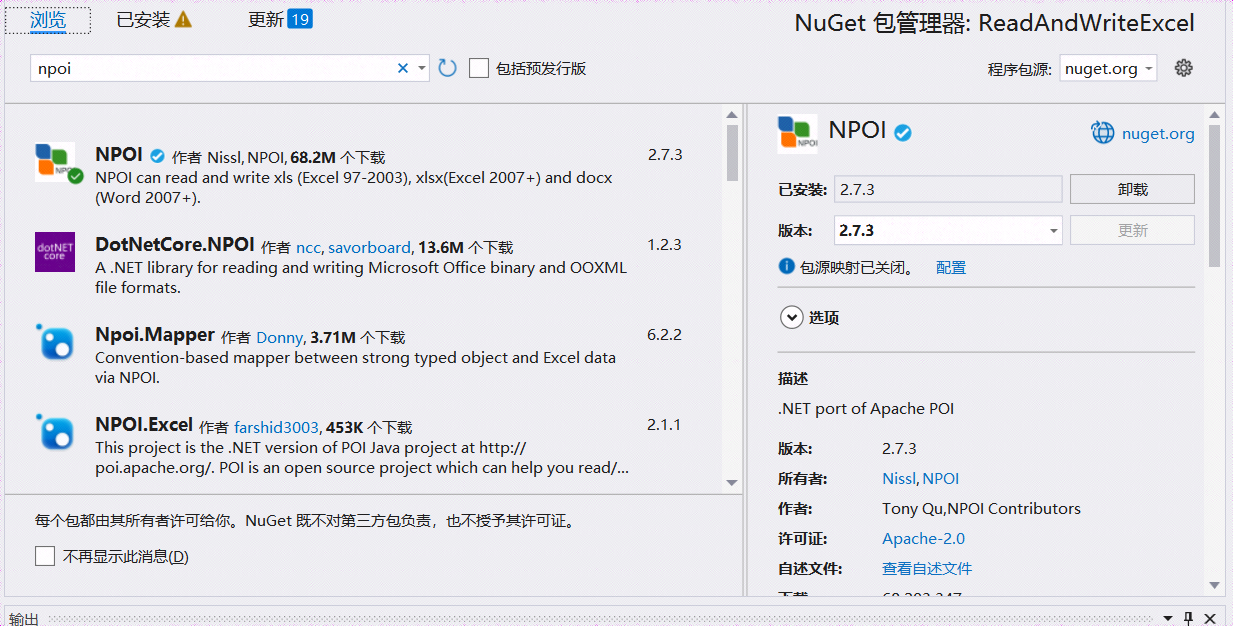Click version 2.1.1 of NPOI.Excel

664,425
